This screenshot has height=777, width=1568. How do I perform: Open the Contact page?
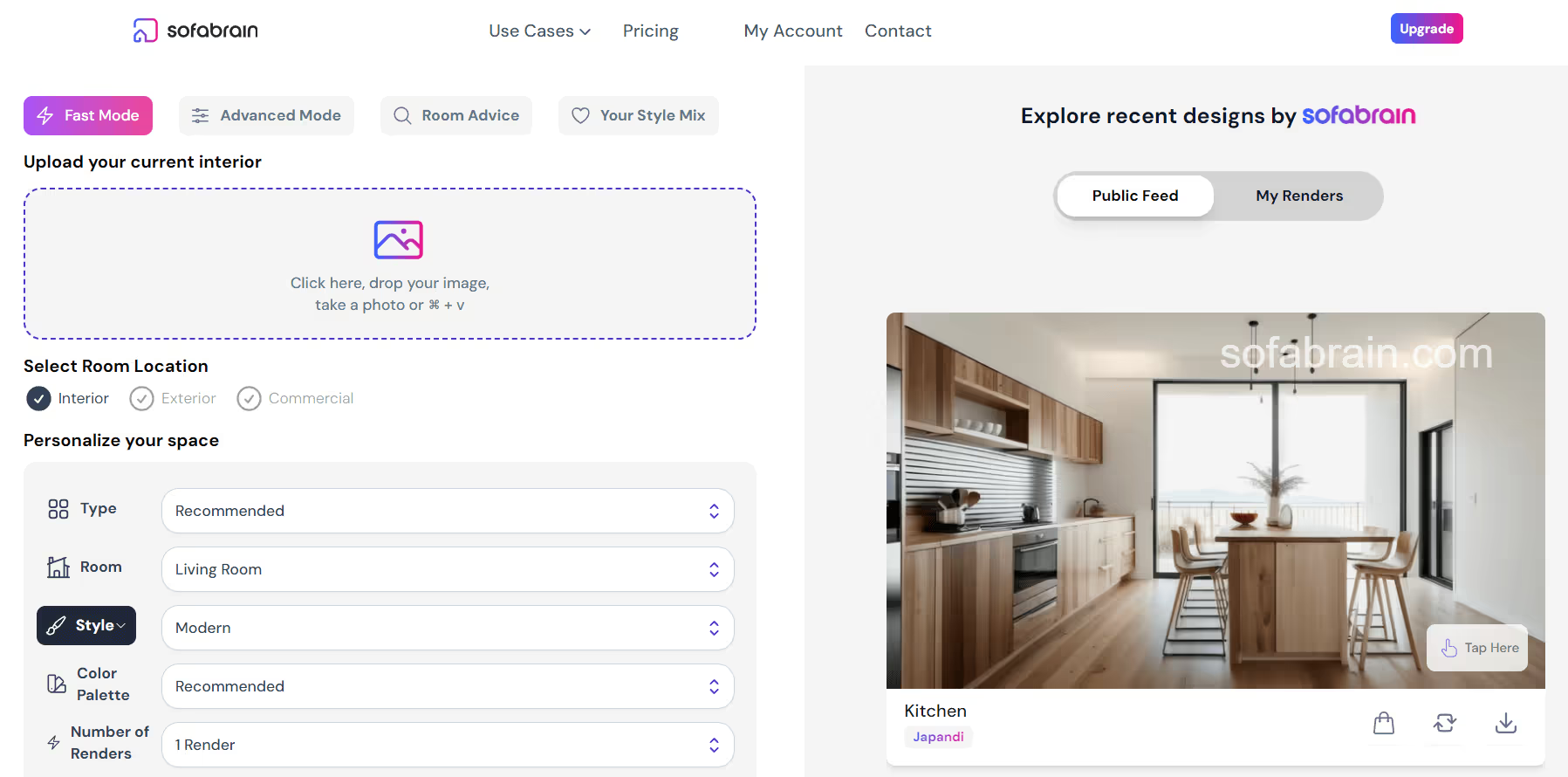pyautogui.click(x=898, y=31)
